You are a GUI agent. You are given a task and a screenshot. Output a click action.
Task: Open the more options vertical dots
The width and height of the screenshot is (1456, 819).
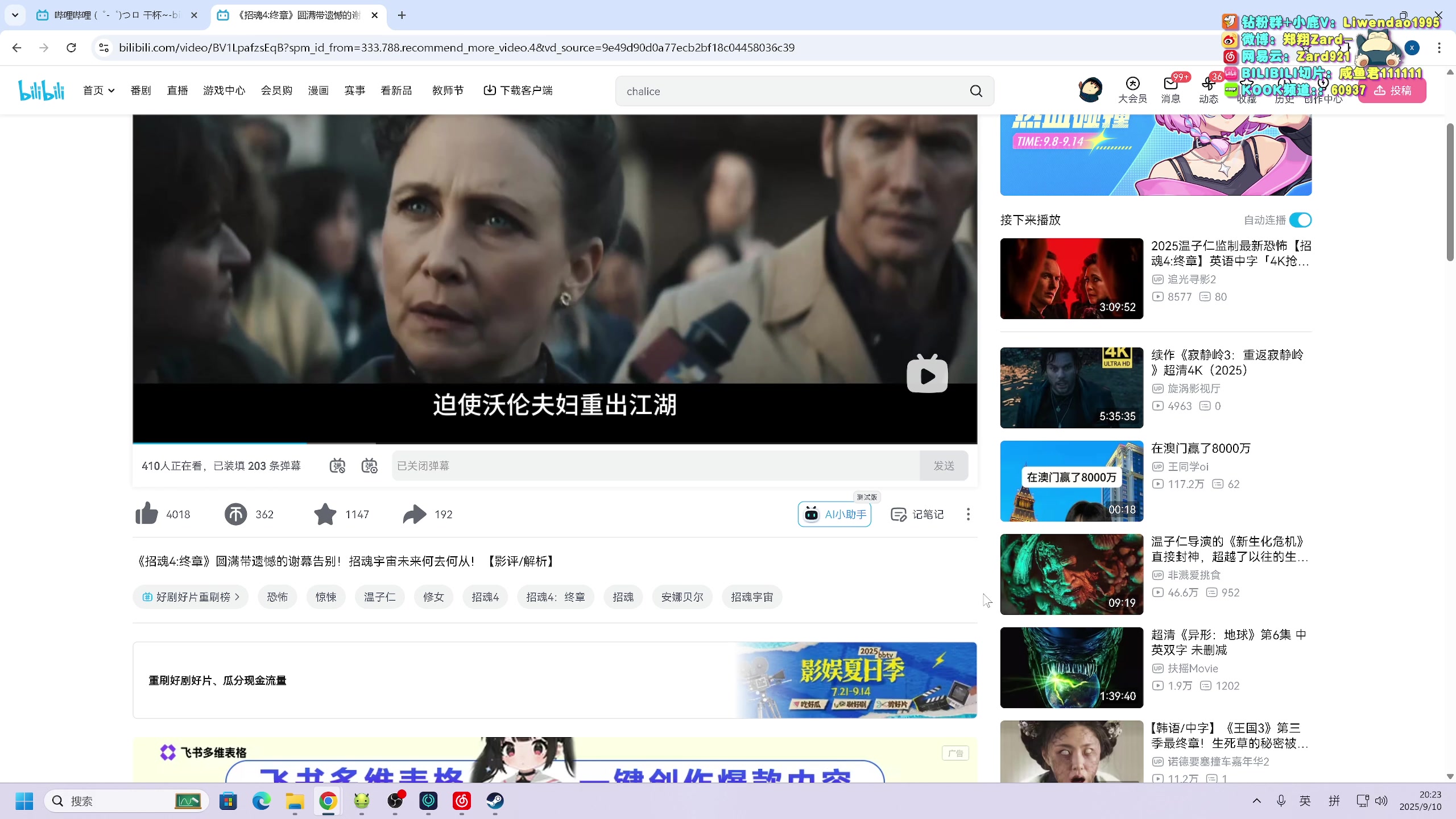click(968, 514)
